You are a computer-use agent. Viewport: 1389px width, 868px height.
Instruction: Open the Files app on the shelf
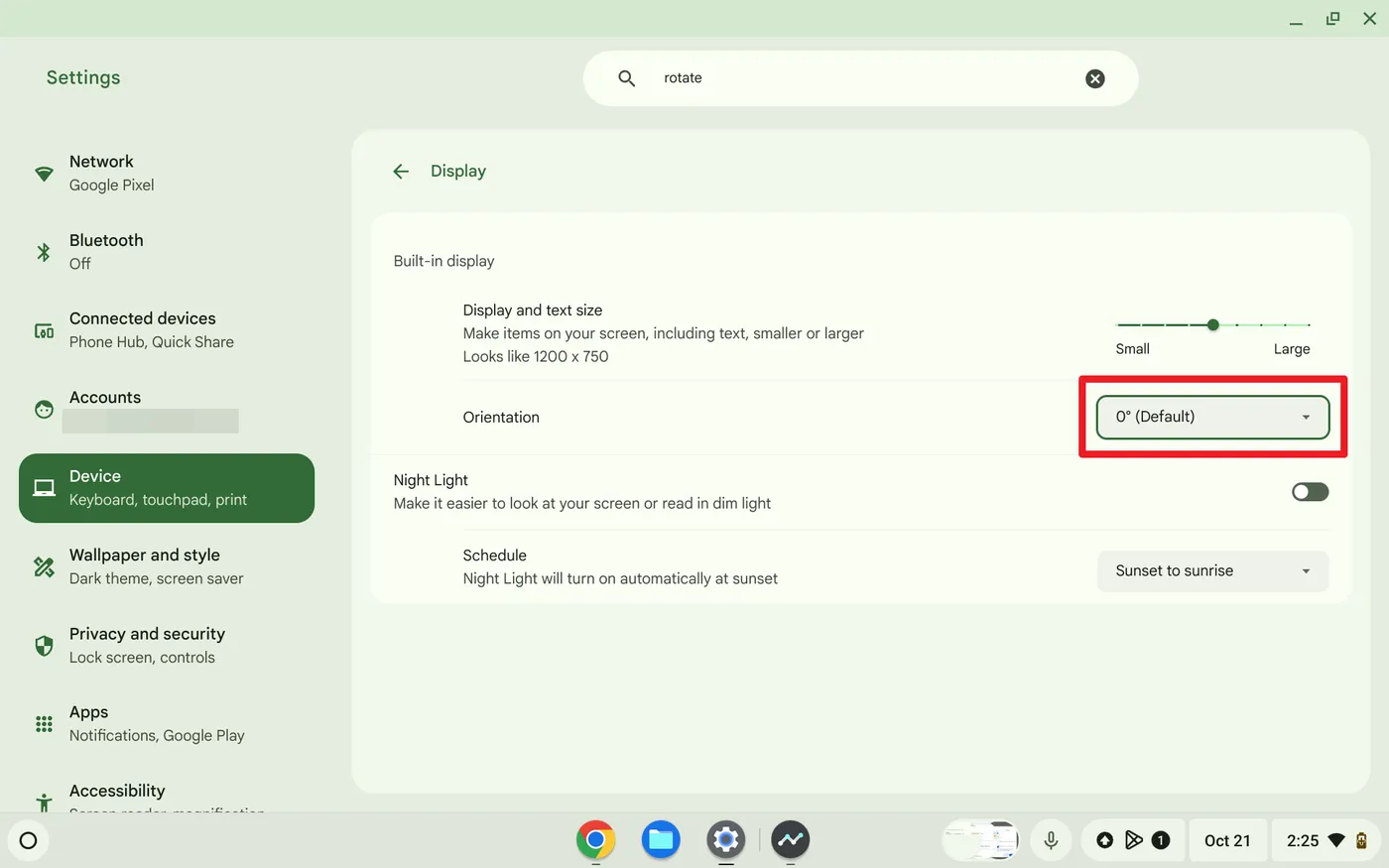661,840
